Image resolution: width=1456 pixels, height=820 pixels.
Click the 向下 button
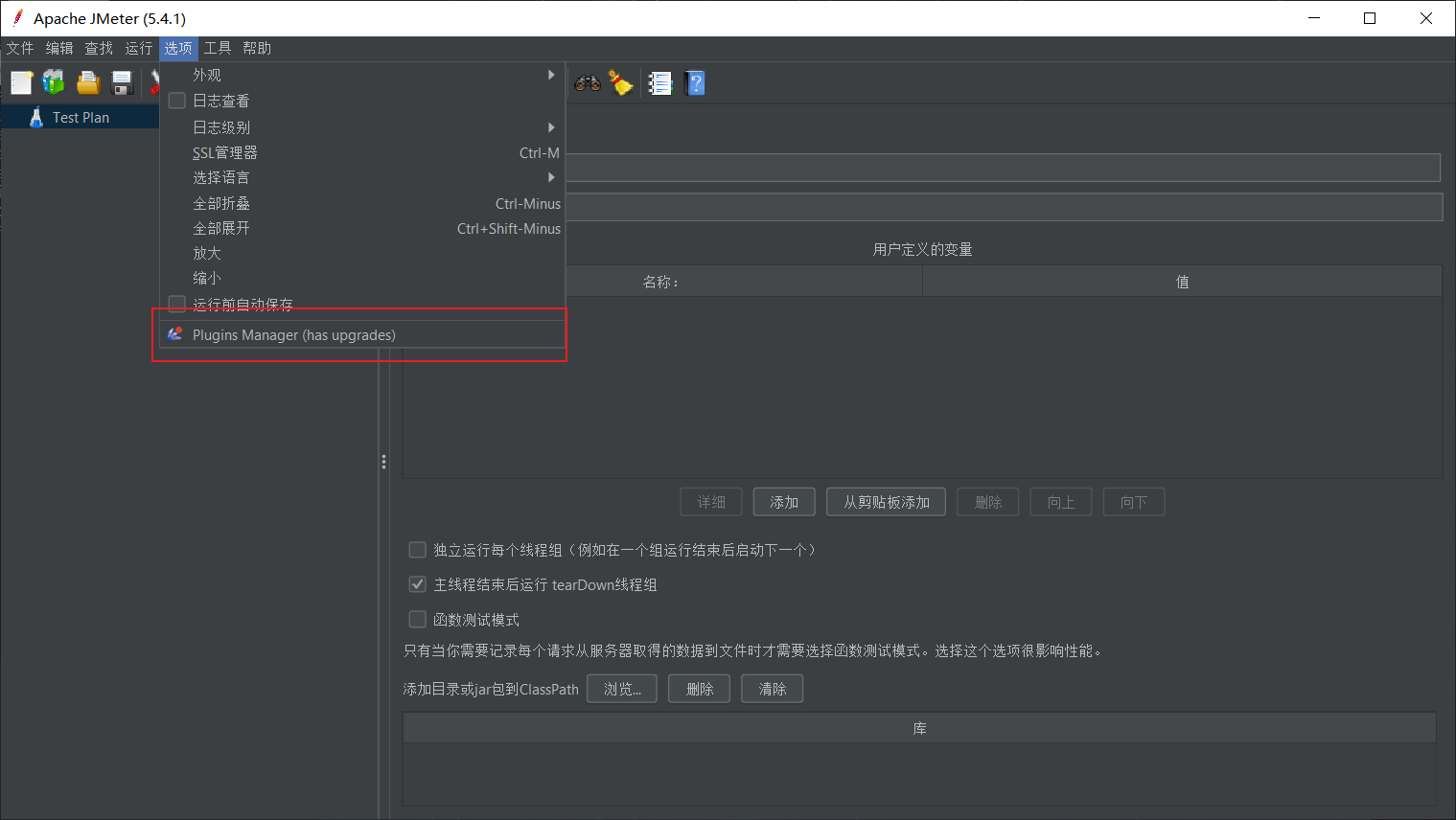(1134, 502)
